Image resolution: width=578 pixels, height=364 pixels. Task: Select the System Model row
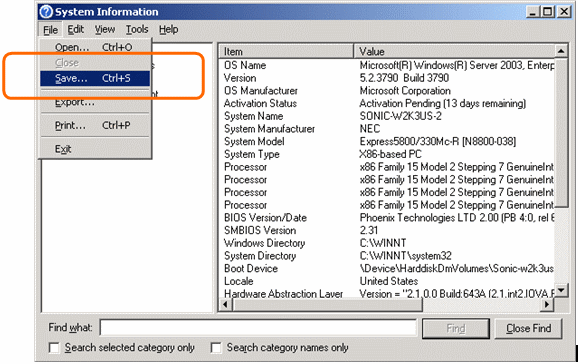(x=387, y=142)
